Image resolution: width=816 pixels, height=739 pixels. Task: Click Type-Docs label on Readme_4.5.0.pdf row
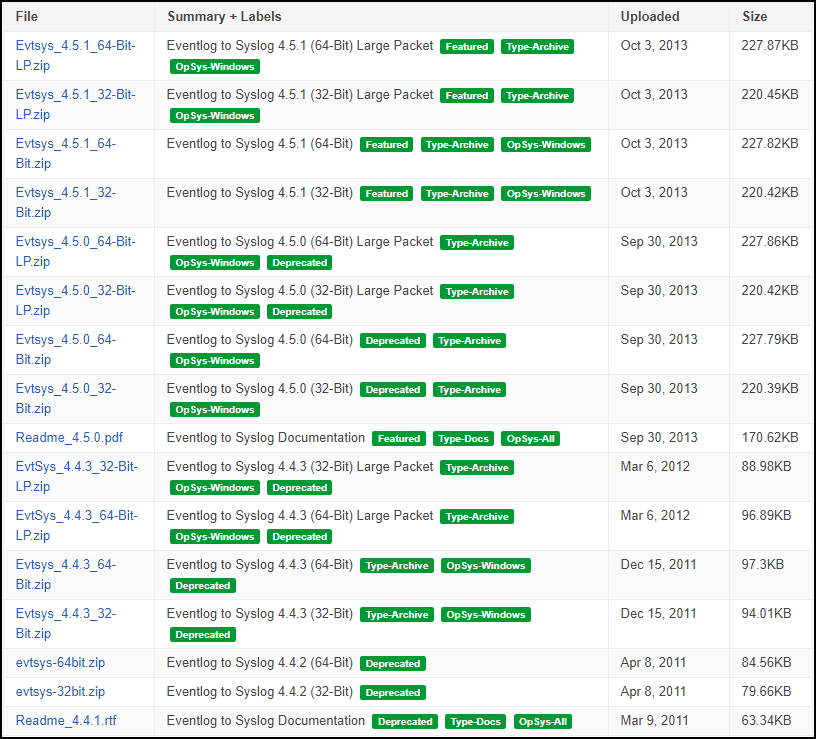[464, 439]
